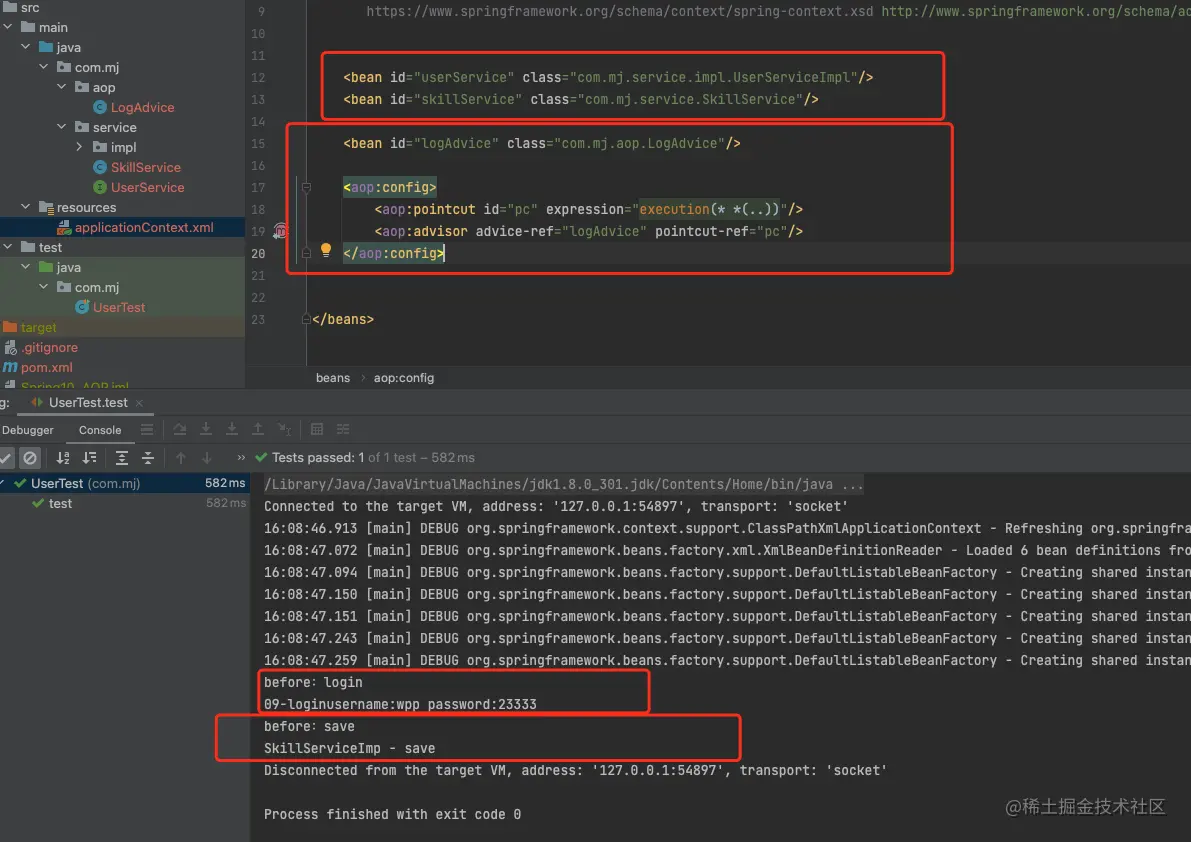Open SkillService class in project tree
Viewport: 1191px width, 842px height.
(145, 167)
